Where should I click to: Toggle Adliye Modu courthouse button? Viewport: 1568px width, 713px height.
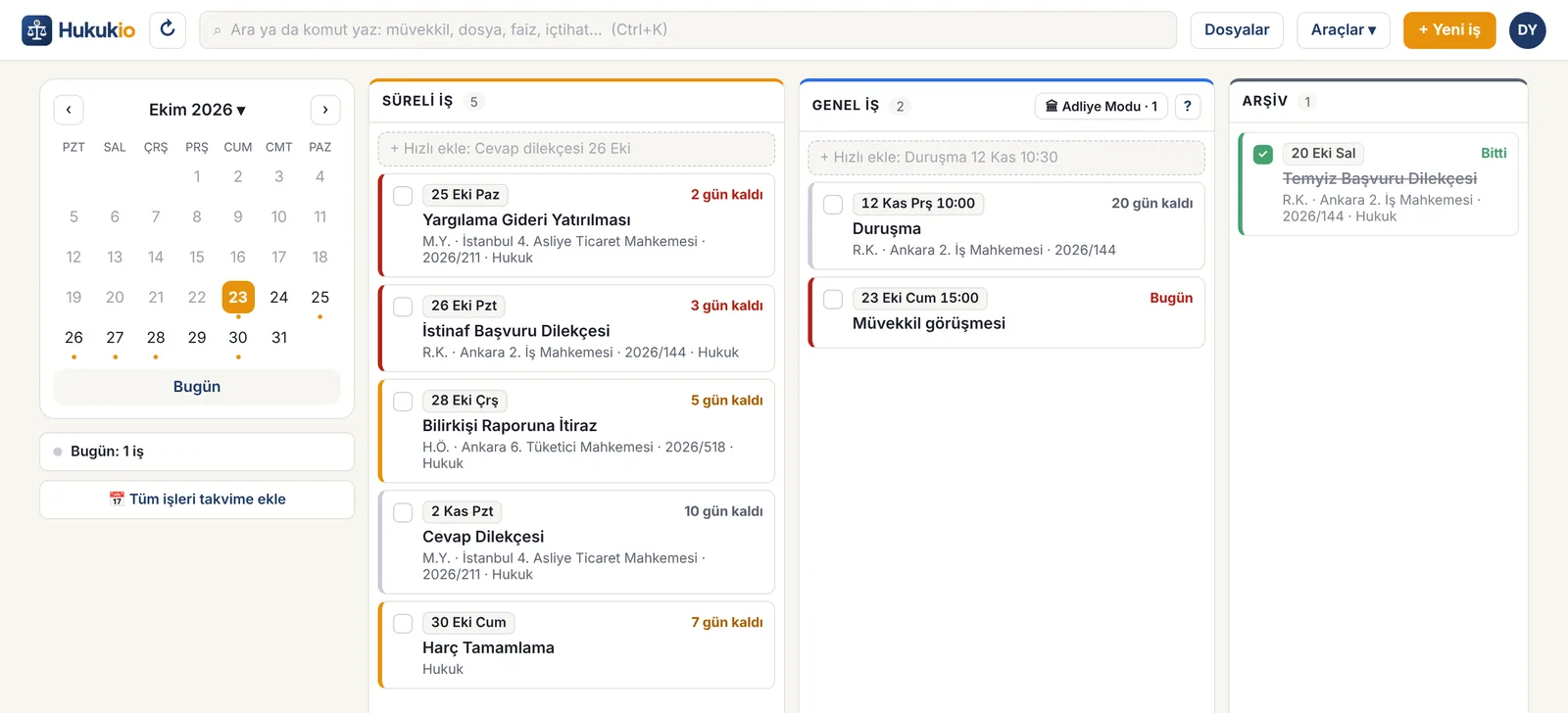[1101, 106]
